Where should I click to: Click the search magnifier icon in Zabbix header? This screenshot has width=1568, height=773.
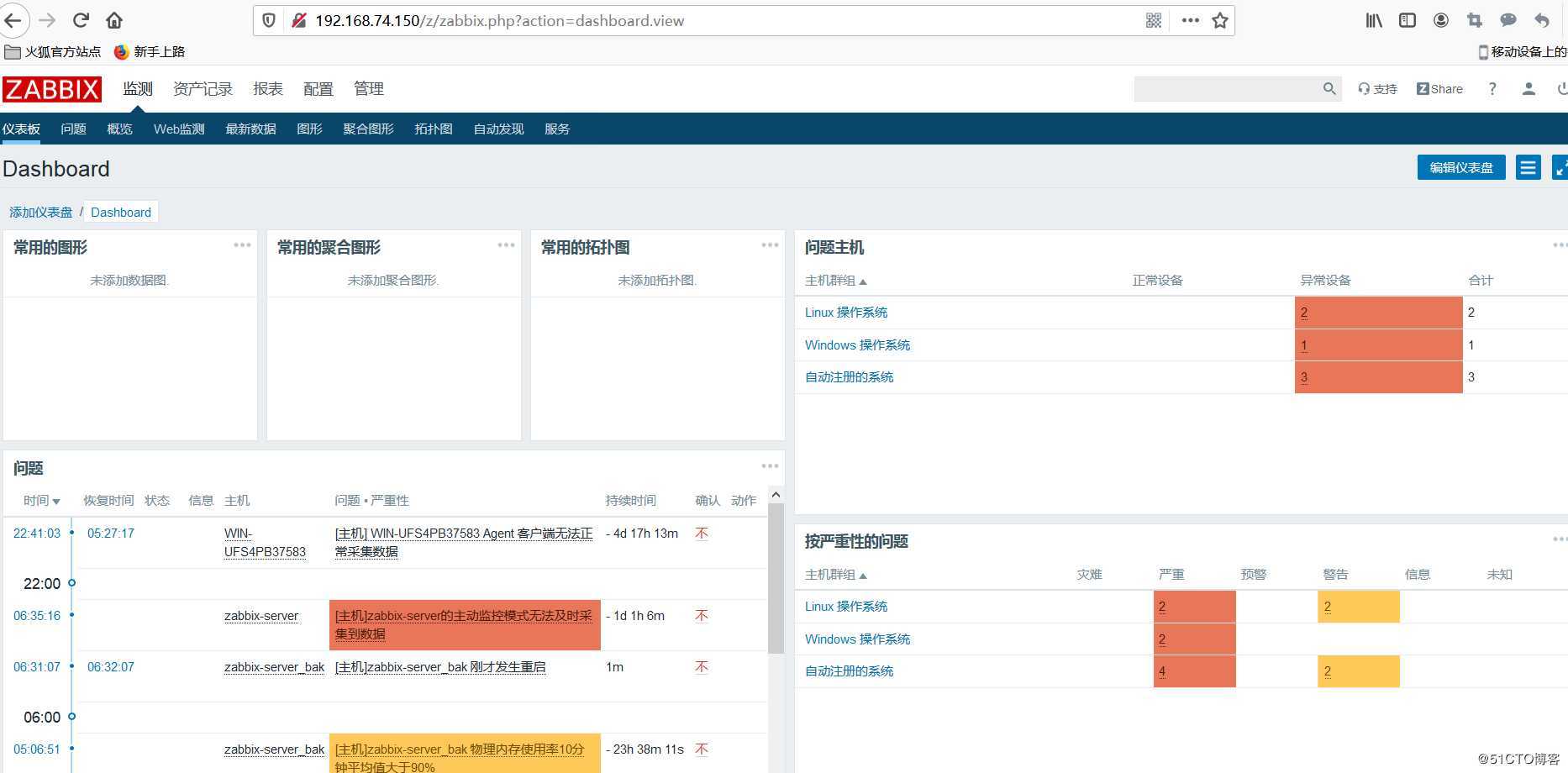(x=1329, y=89)
